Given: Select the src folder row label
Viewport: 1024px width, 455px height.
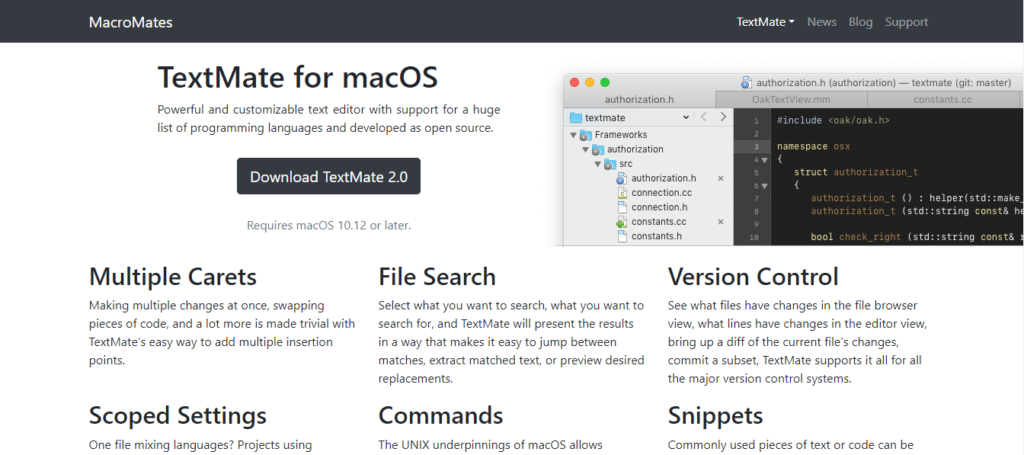Looking at the screenshot, I should (626, 164).
